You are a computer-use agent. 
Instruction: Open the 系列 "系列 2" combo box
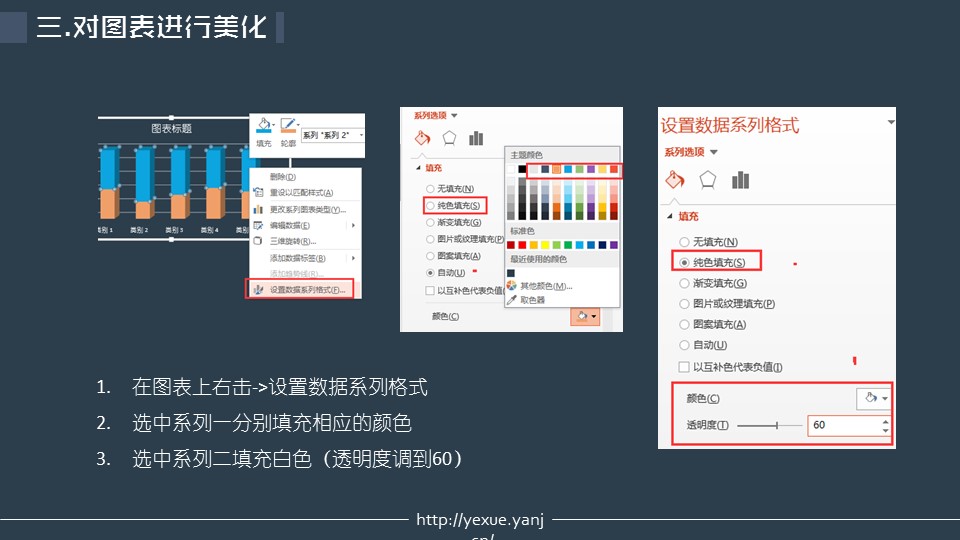pyautogui.click(x=332, y=135)
